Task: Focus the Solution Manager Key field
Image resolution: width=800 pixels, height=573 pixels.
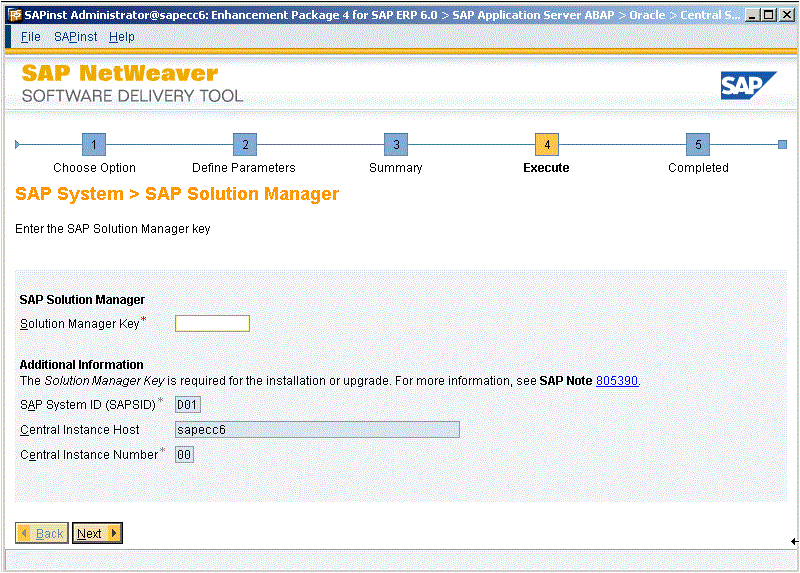Action: tap(212, 323)
